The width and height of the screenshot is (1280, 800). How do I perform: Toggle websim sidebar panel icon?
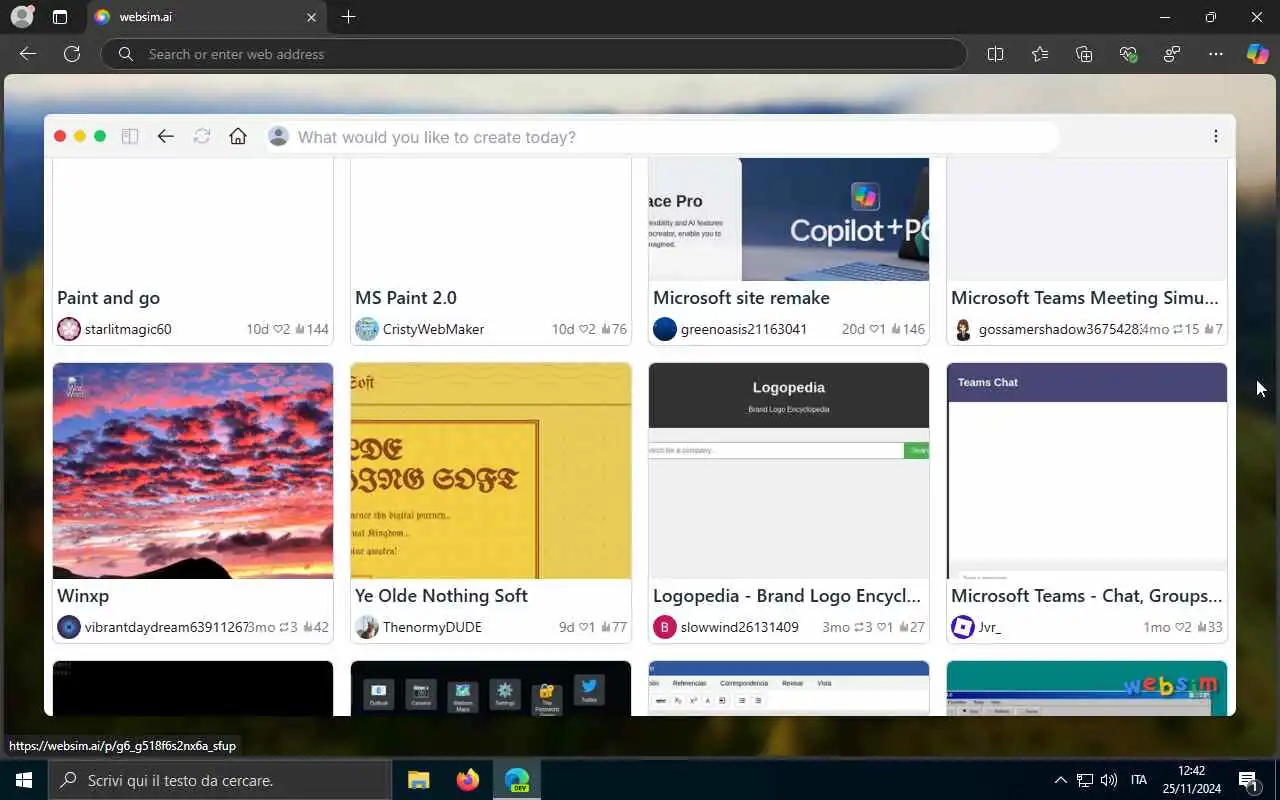click(x=130, y=136)
